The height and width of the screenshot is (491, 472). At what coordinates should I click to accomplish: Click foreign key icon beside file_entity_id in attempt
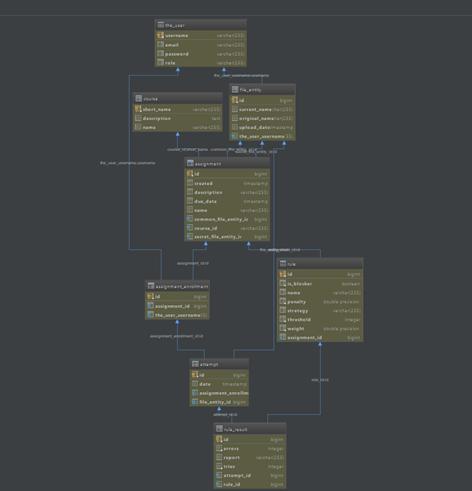[x=195, y=402]
